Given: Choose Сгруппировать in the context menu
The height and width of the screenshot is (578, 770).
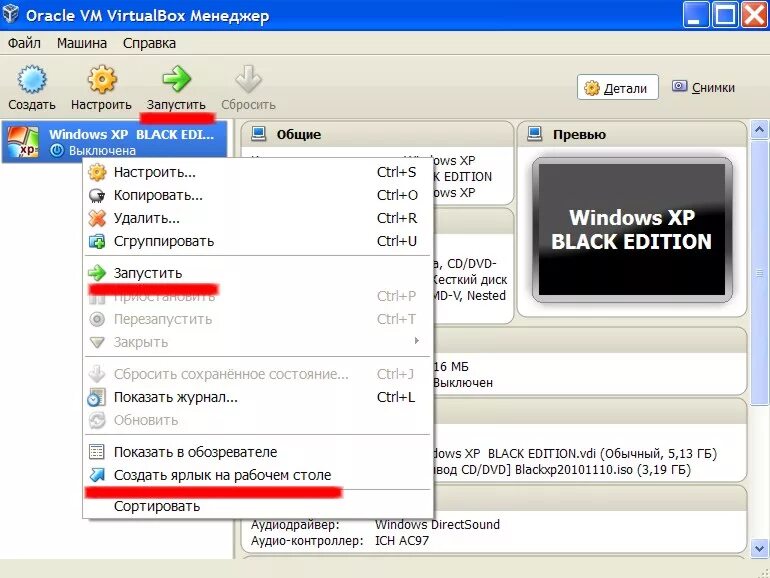Looking at the screenshot, I should 258,241.
